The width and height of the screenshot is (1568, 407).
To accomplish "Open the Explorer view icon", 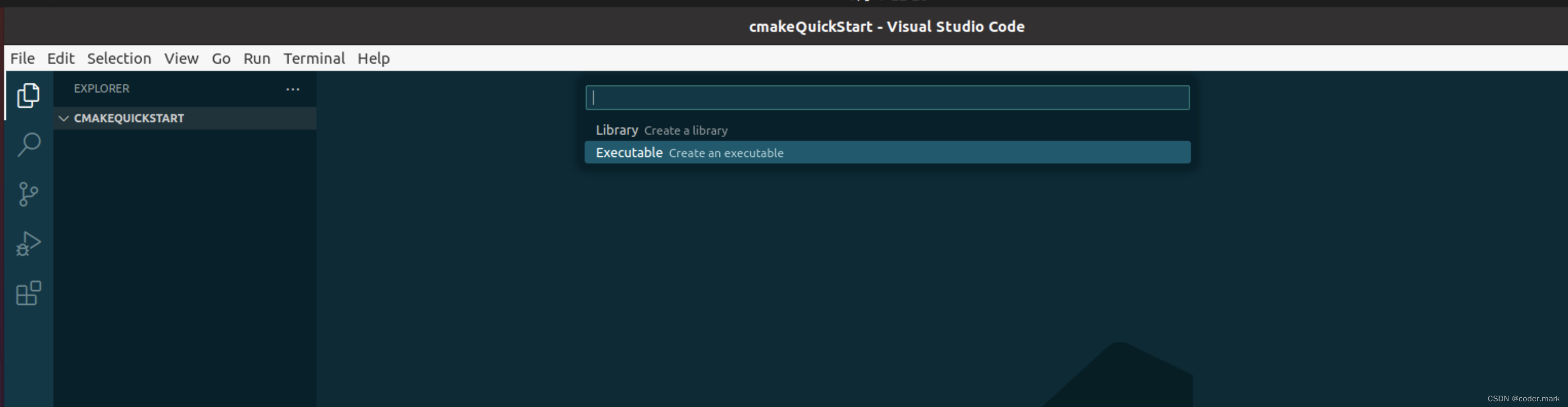I will (28, 96).
